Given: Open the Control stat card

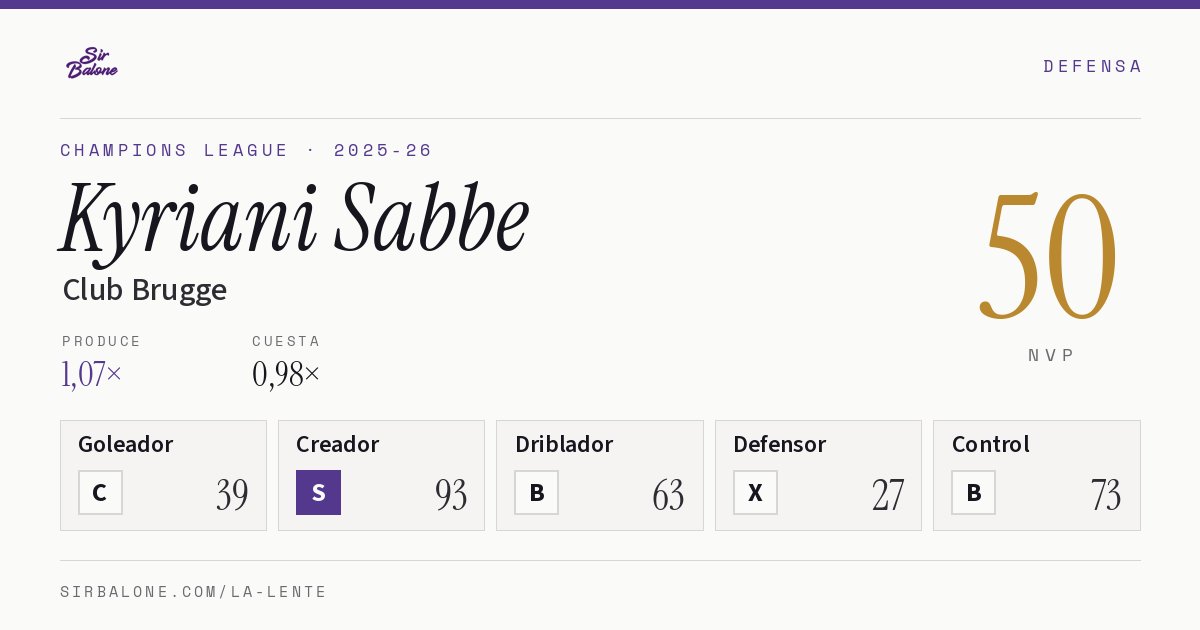Looking at the screenshot, I should [1037, 475].
